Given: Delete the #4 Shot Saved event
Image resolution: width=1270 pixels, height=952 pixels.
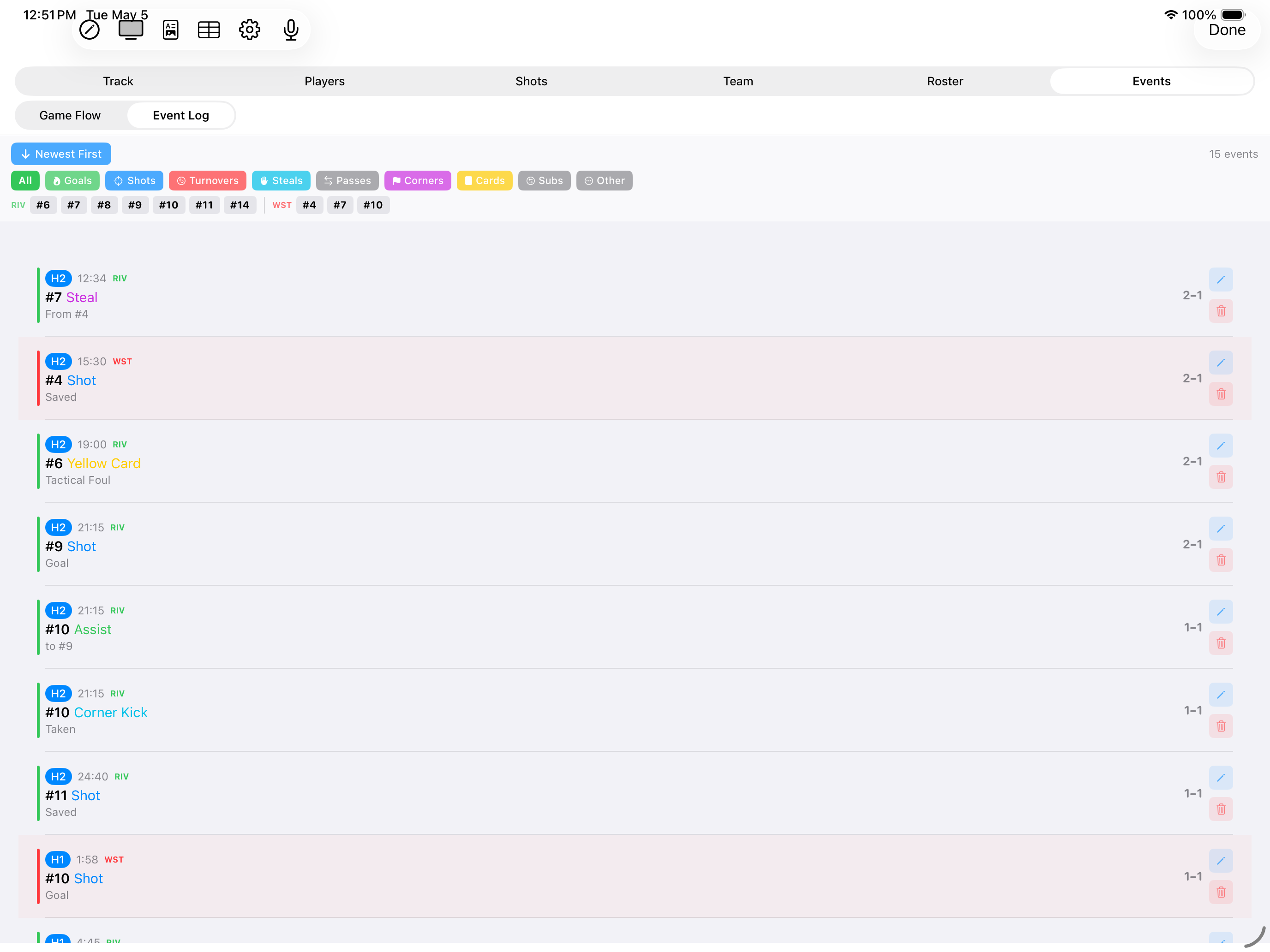Looking at the screenshot, I should point(1221,394).
